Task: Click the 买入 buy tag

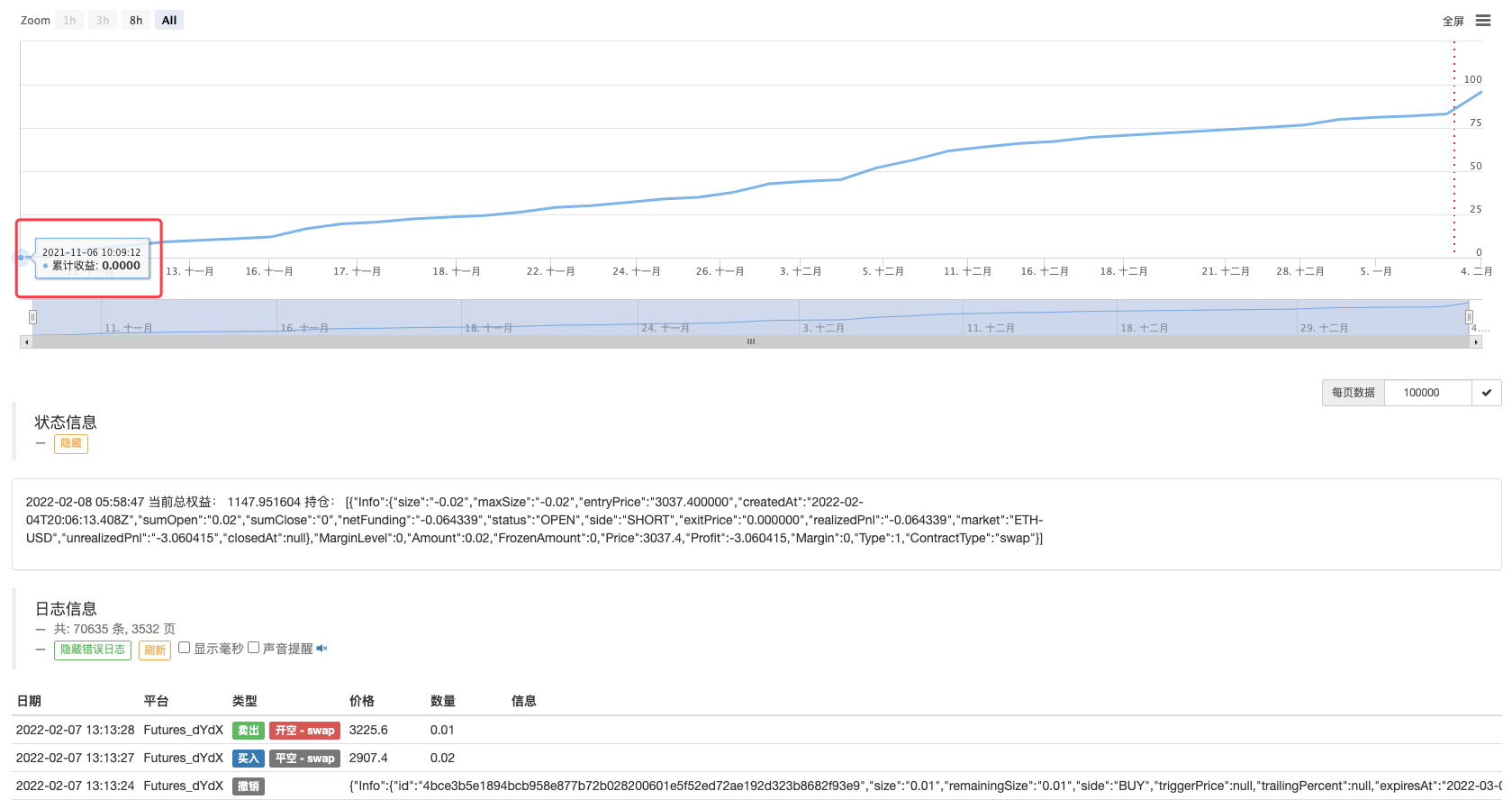Action: [x=249, y=759]
